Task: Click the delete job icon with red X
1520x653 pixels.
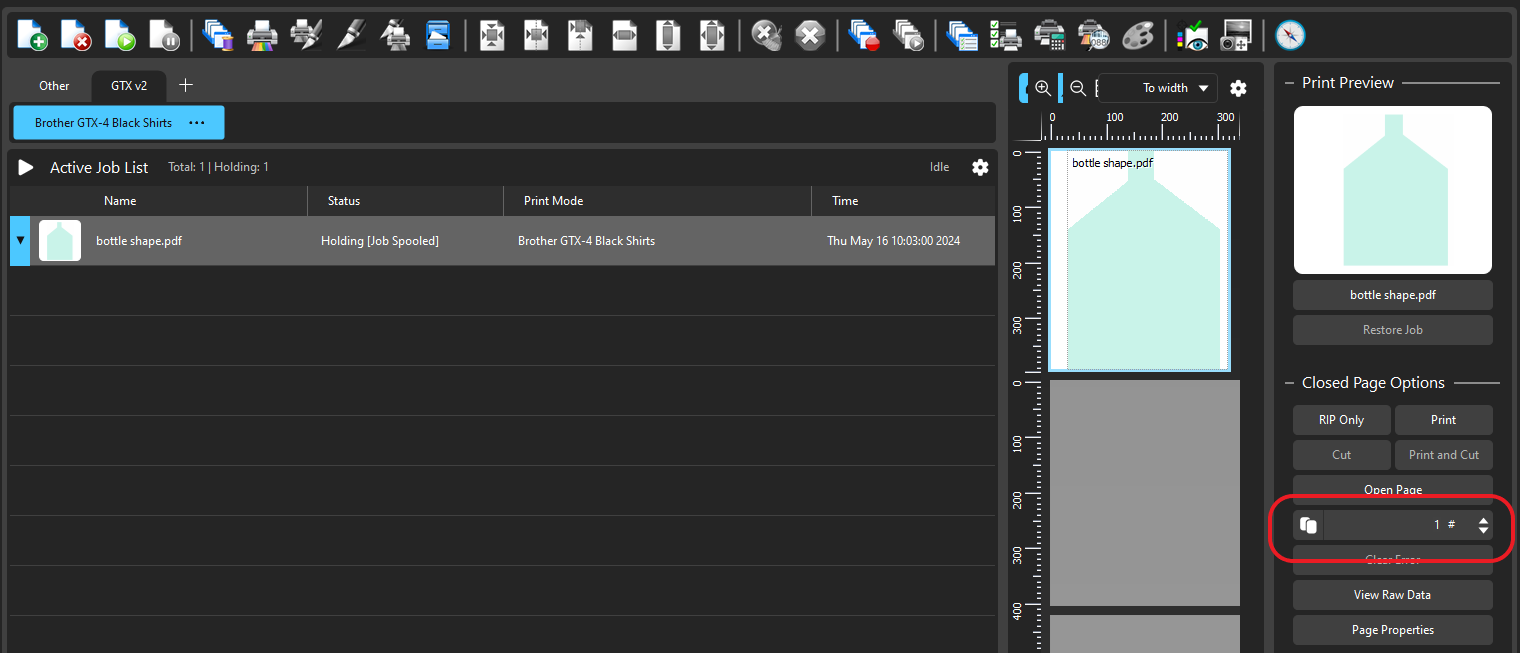Action: (x=76, y=36)
